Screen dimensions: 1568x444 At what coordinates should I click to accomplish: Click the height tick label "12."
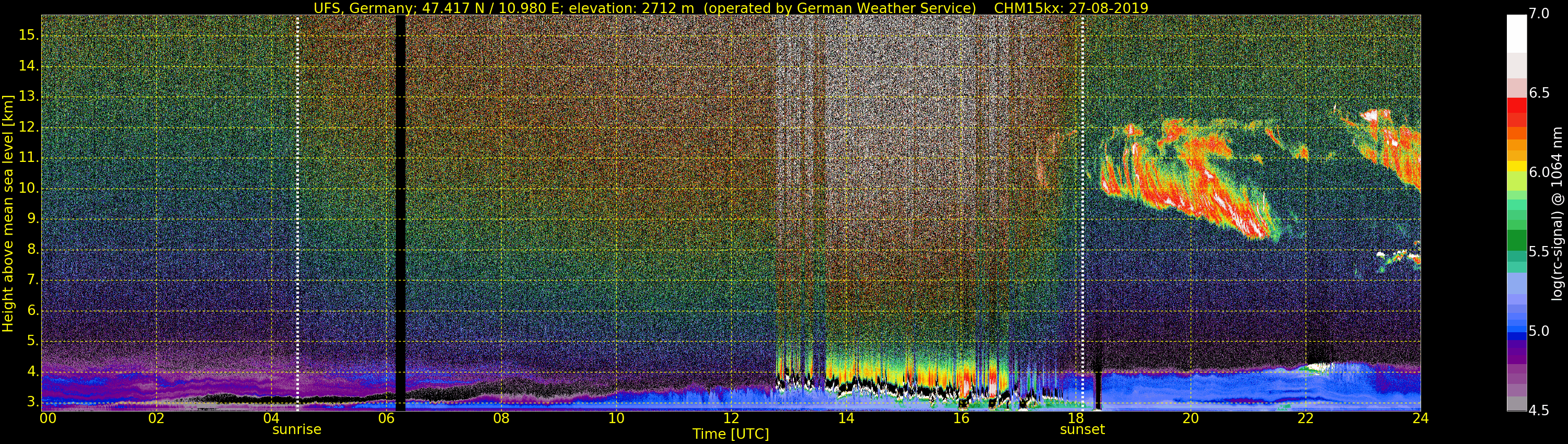tap(28, 128)
